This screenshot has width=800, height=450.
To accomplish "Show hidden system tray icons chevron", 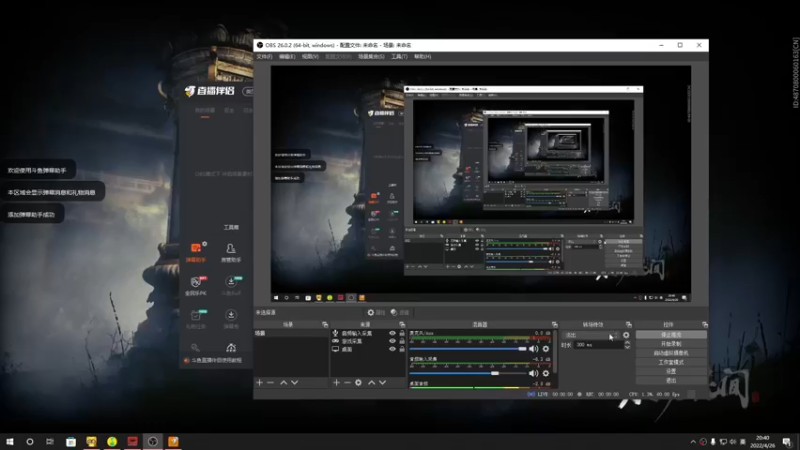I will (693, 442).
